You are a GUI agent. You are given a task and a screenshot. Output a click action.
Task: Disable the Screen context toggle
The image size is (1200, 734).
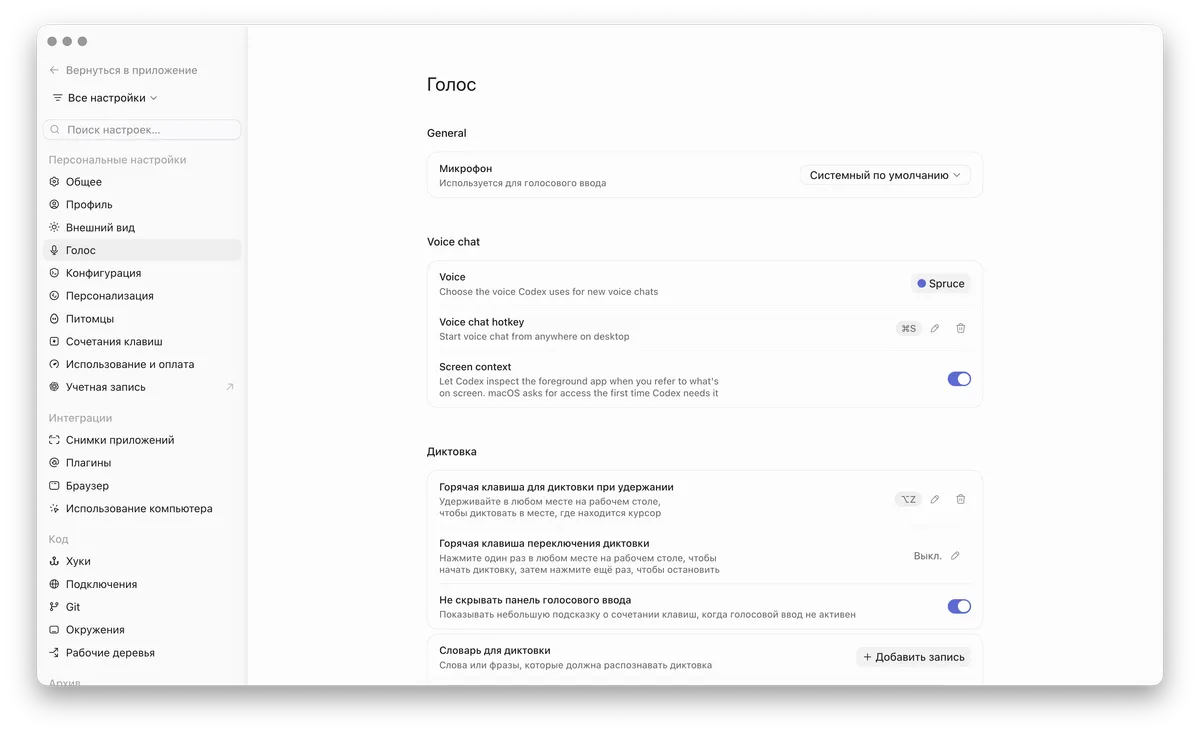click(x=959, y=379)
